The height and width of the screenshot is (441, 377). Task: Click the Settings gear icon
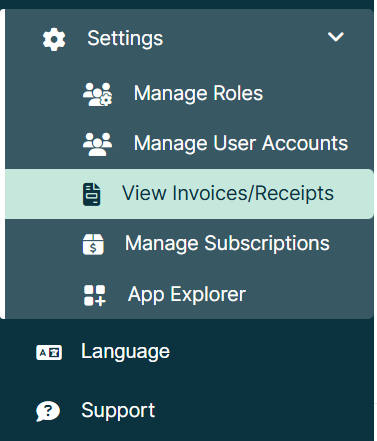pyautogui.click(x=54, y=39)
